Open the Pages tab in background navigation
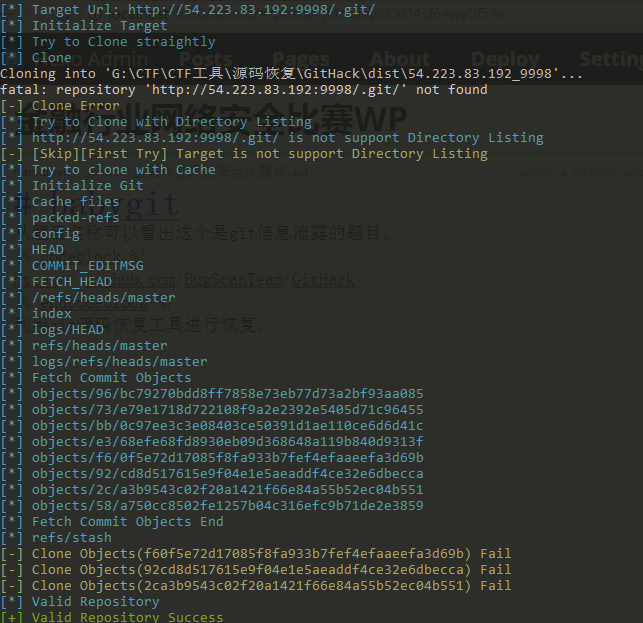 300,59
